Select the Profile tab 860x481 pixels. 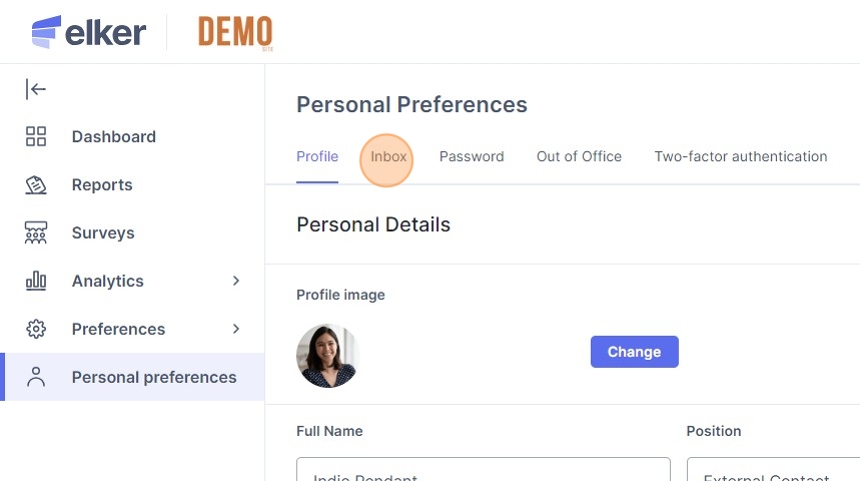pyautogui.click(x=317, y=156)
